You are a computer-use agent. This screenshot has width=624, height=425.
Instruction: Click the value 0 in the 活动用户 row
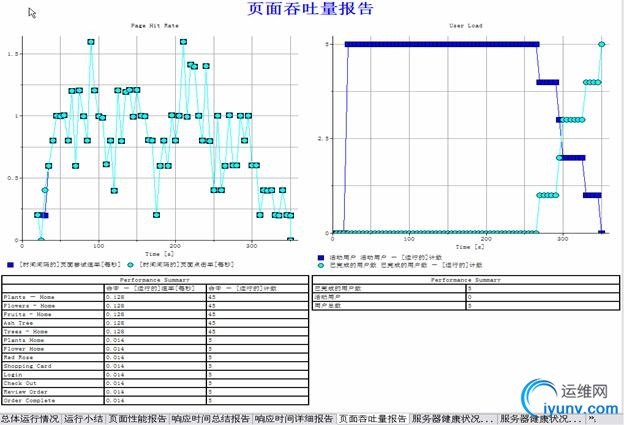click(470, 297)
